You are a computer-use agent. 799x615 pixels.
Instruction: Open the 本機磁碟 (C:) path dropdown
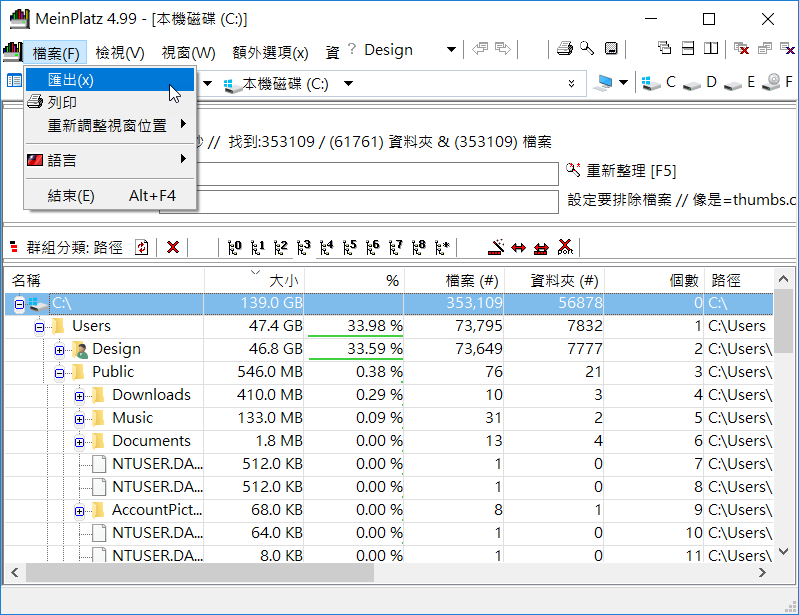click(x=347, y=84)
